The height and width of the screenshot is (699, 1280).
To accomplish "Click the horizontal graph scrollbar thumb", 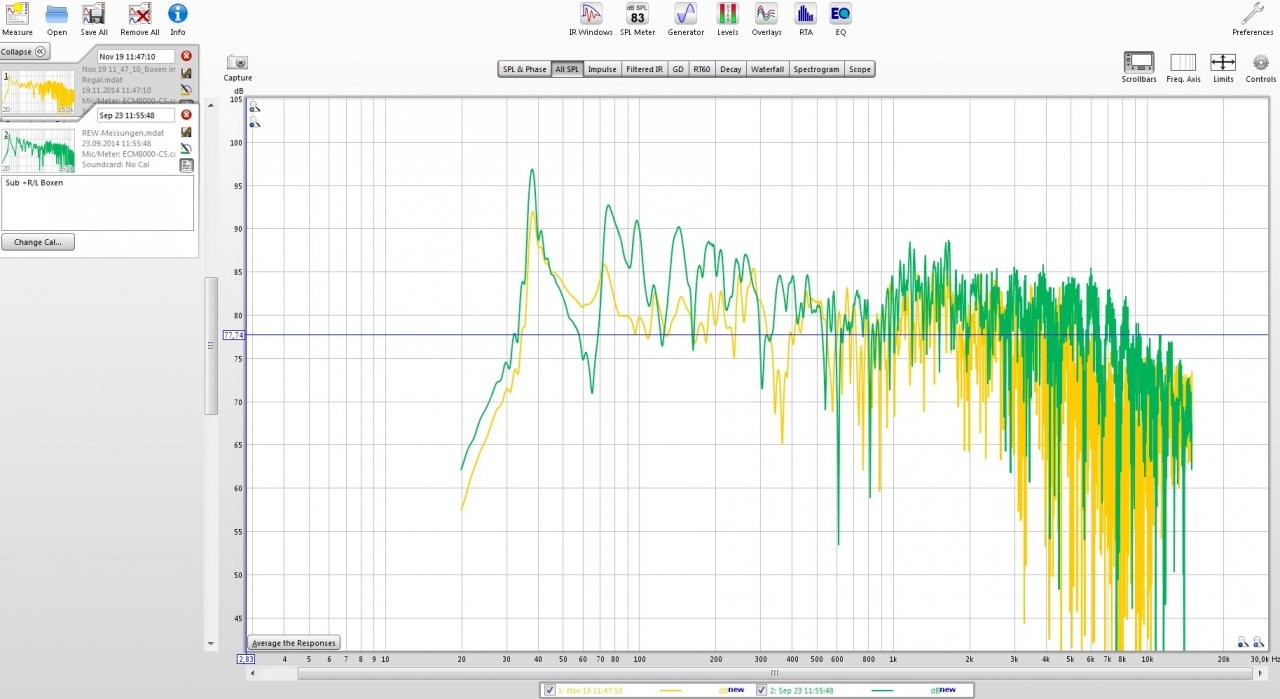I will (774, 673).
